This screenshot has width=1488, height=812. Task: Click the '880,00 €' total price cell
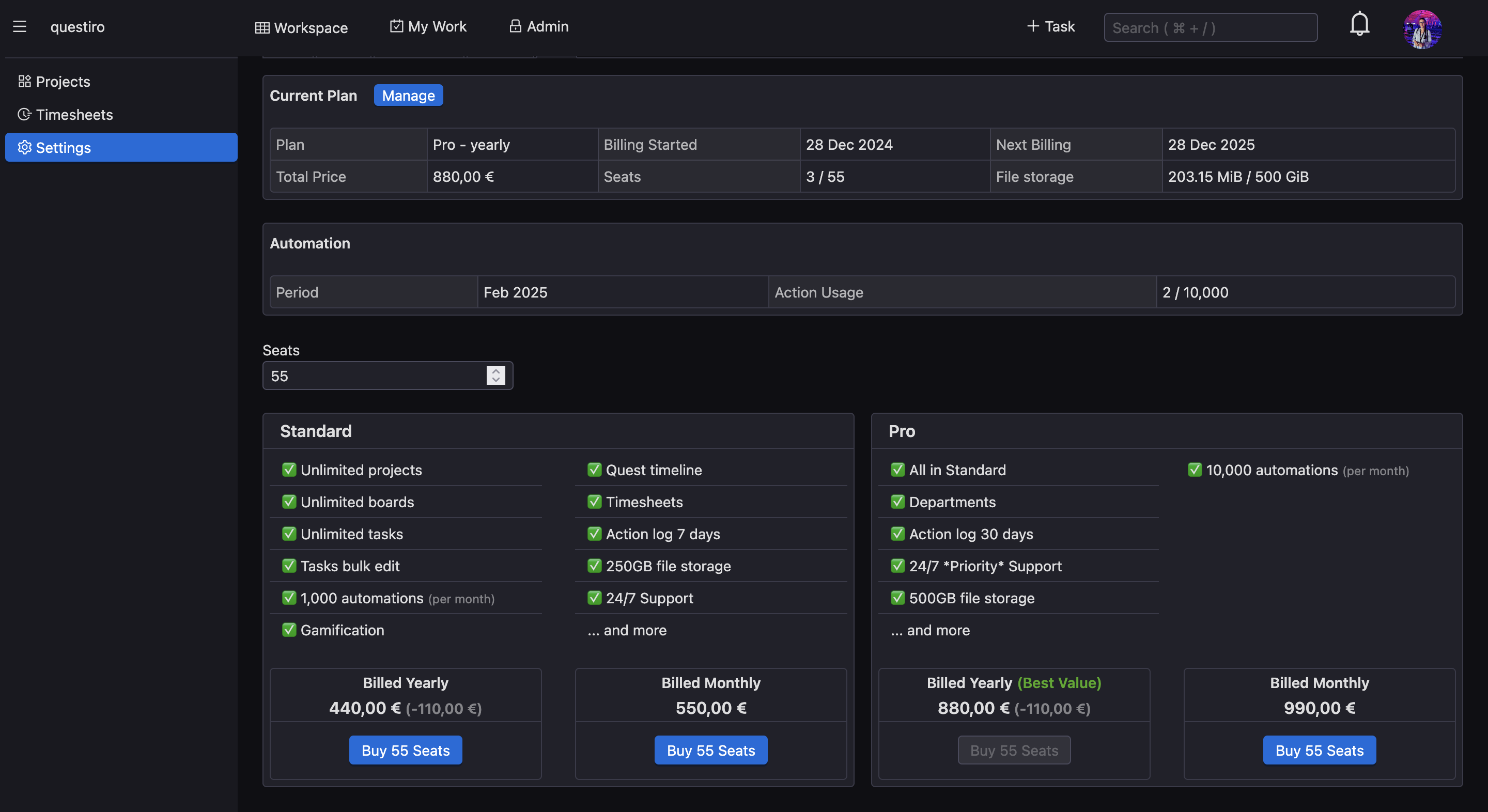[x=513, y=176]
